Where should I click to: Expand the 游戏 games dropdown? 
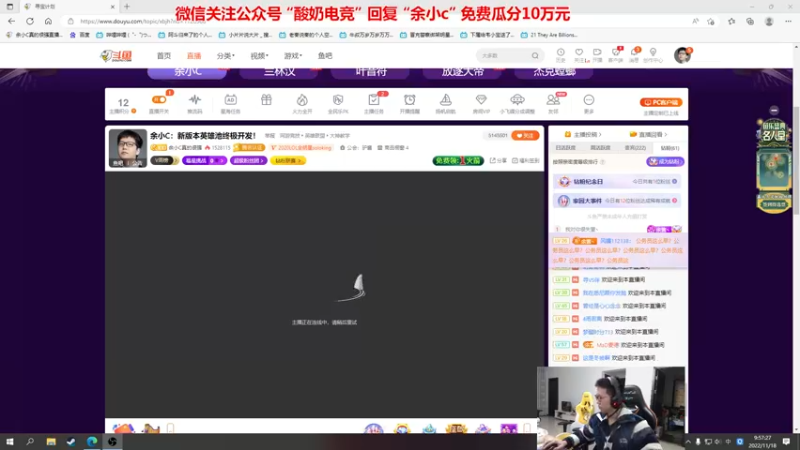[x=293, y=56]
